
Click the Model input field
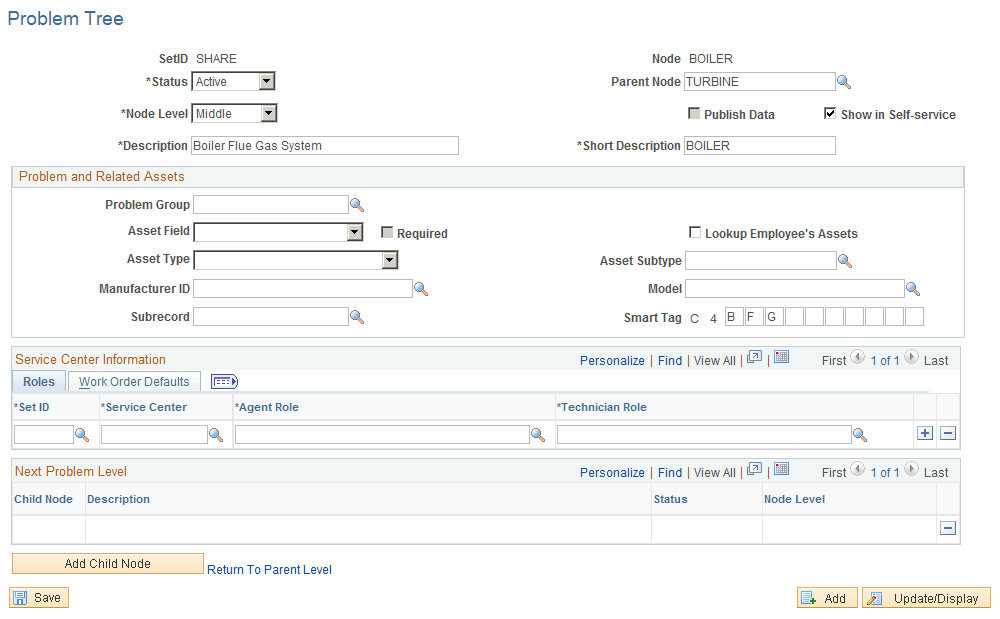[x=795, y=289]
